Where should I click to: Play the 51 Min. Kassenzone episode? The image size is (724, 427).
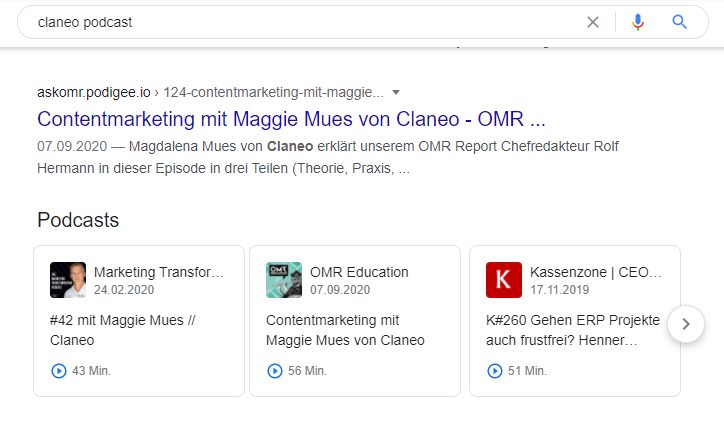(x=495, y=371)
